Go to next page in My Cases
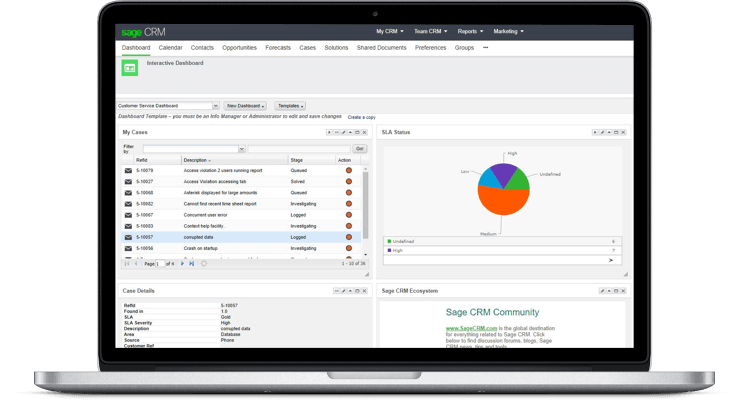The image size is (737, 400). [182, 263]
